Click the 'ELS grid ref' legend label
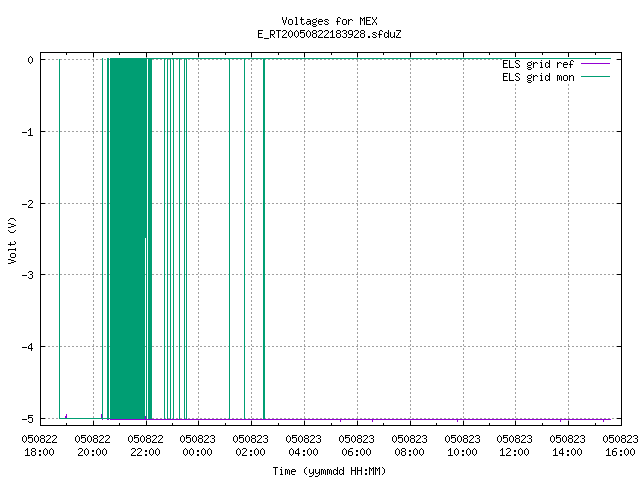Viewport: 640px width, 480px height. point(538,64)
